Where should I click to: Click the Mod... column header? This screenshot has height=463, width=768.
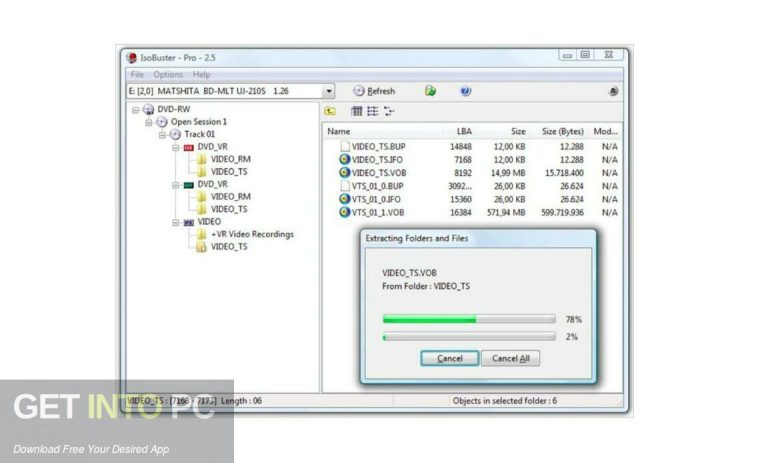pyautogui.click(x=605, y=131)
